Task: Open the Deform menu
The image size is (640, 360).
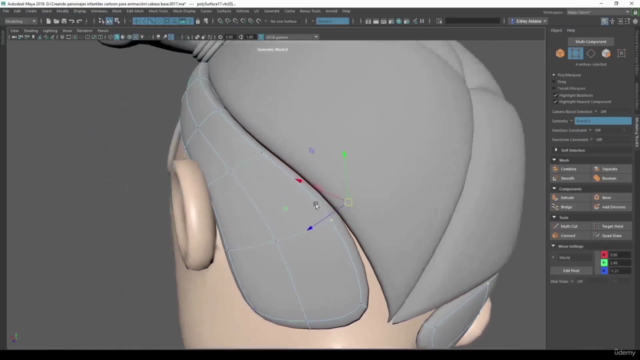Action: point(242,11)
